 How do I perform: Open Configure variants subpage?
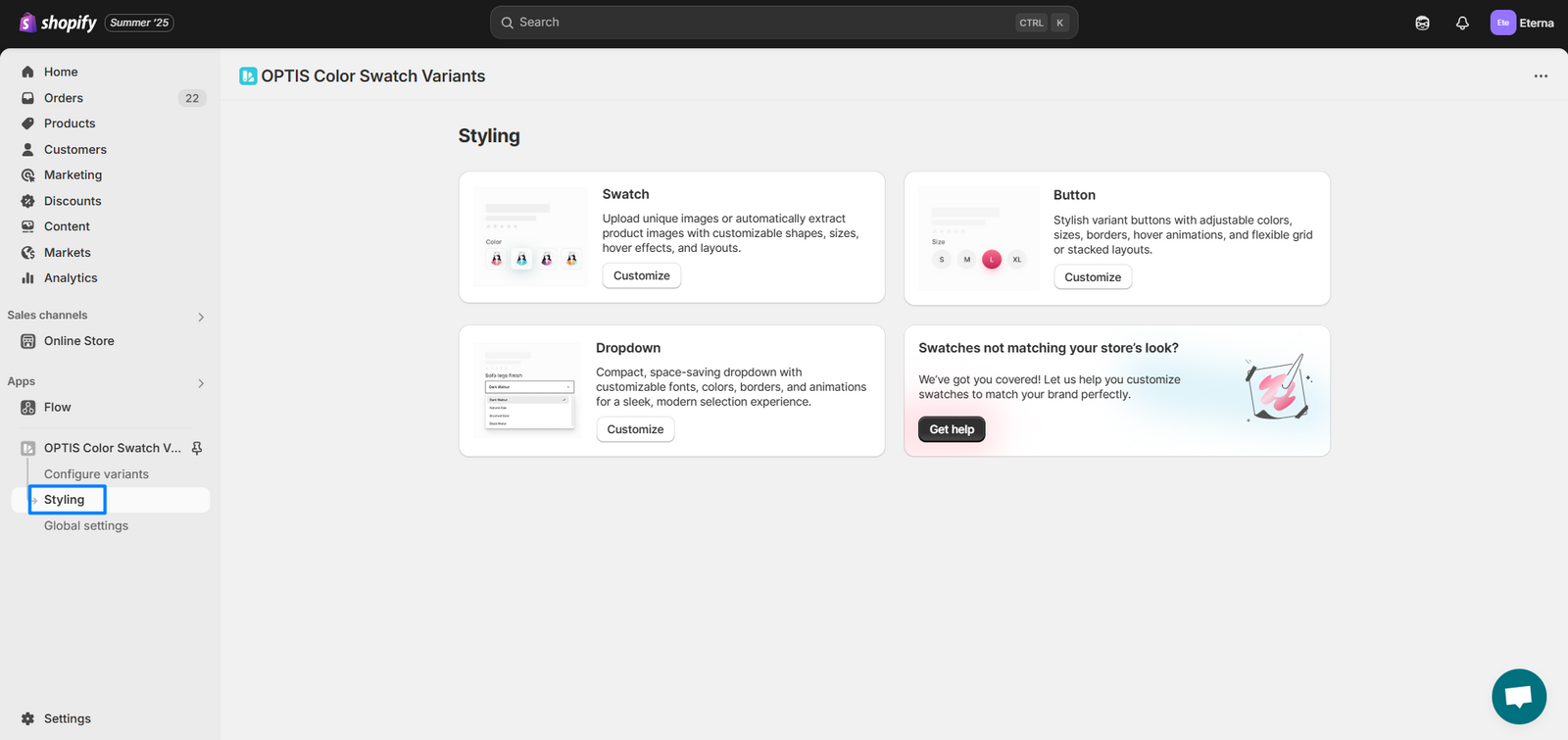point(96,474)
